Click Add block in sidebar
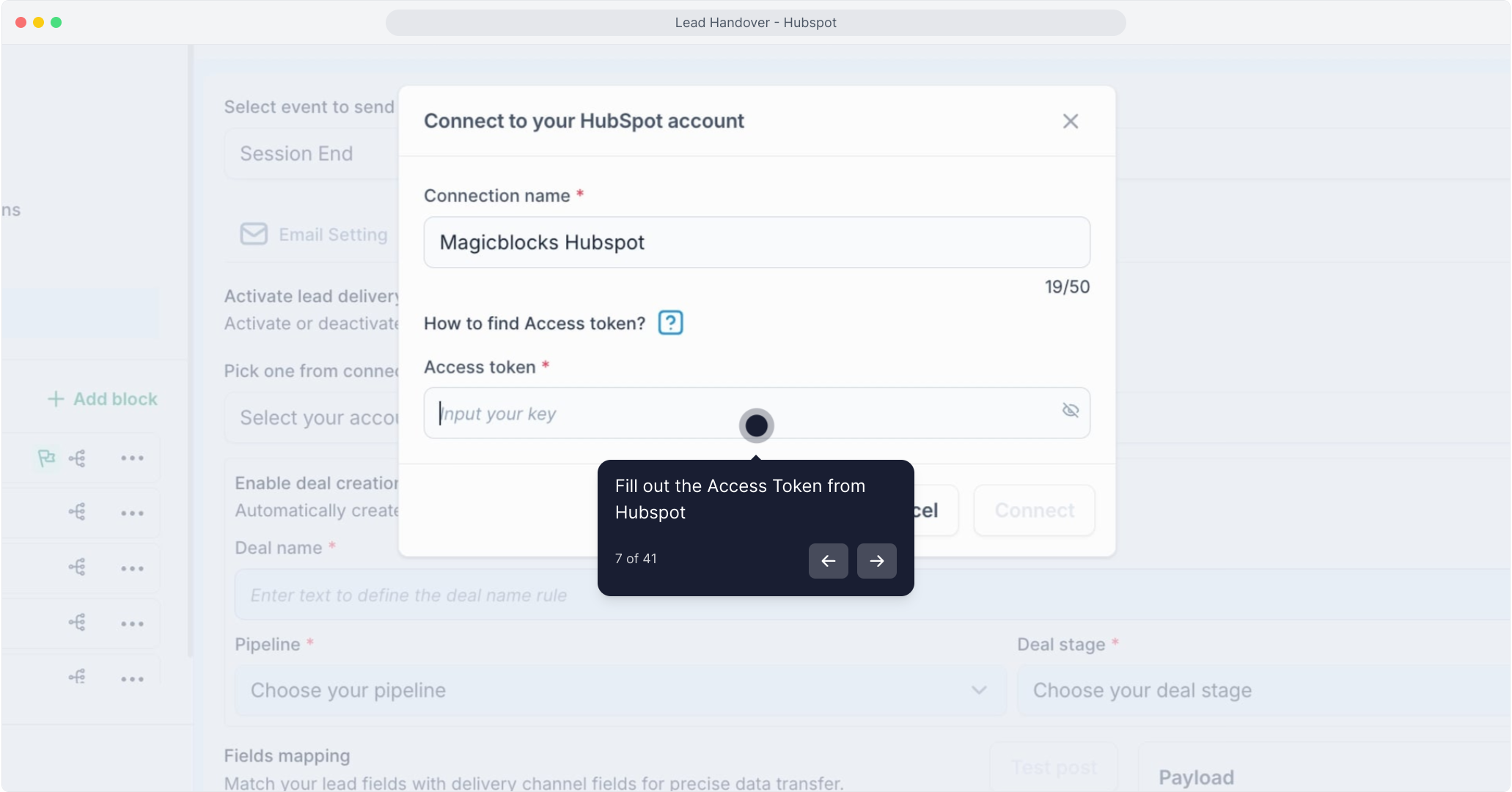This screenshot has width=1512, height=792. click(x=103, y=399)
